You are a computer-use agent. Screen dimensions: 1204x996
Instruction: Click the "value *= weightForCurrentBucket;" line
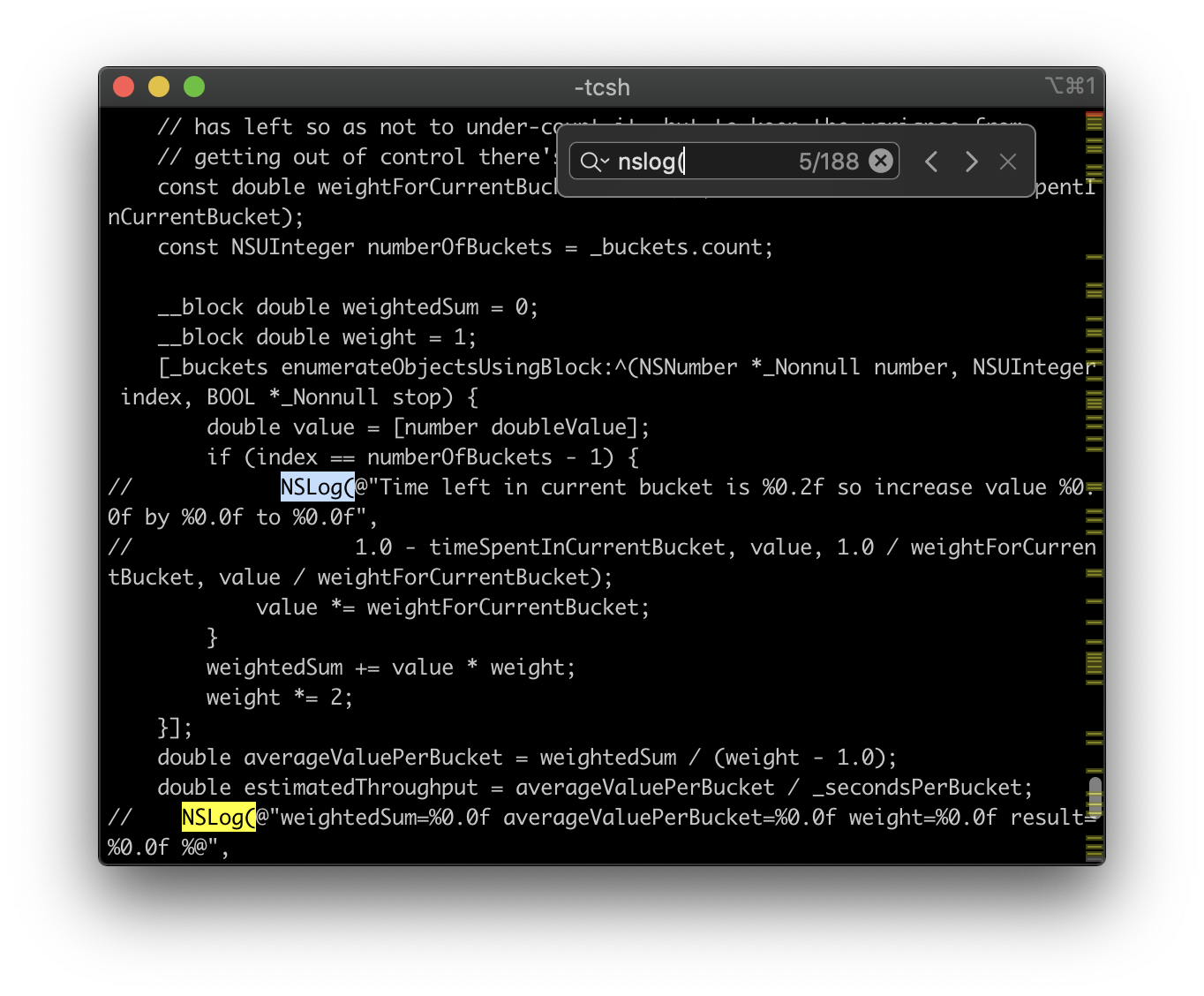click(x=453, y=607)
